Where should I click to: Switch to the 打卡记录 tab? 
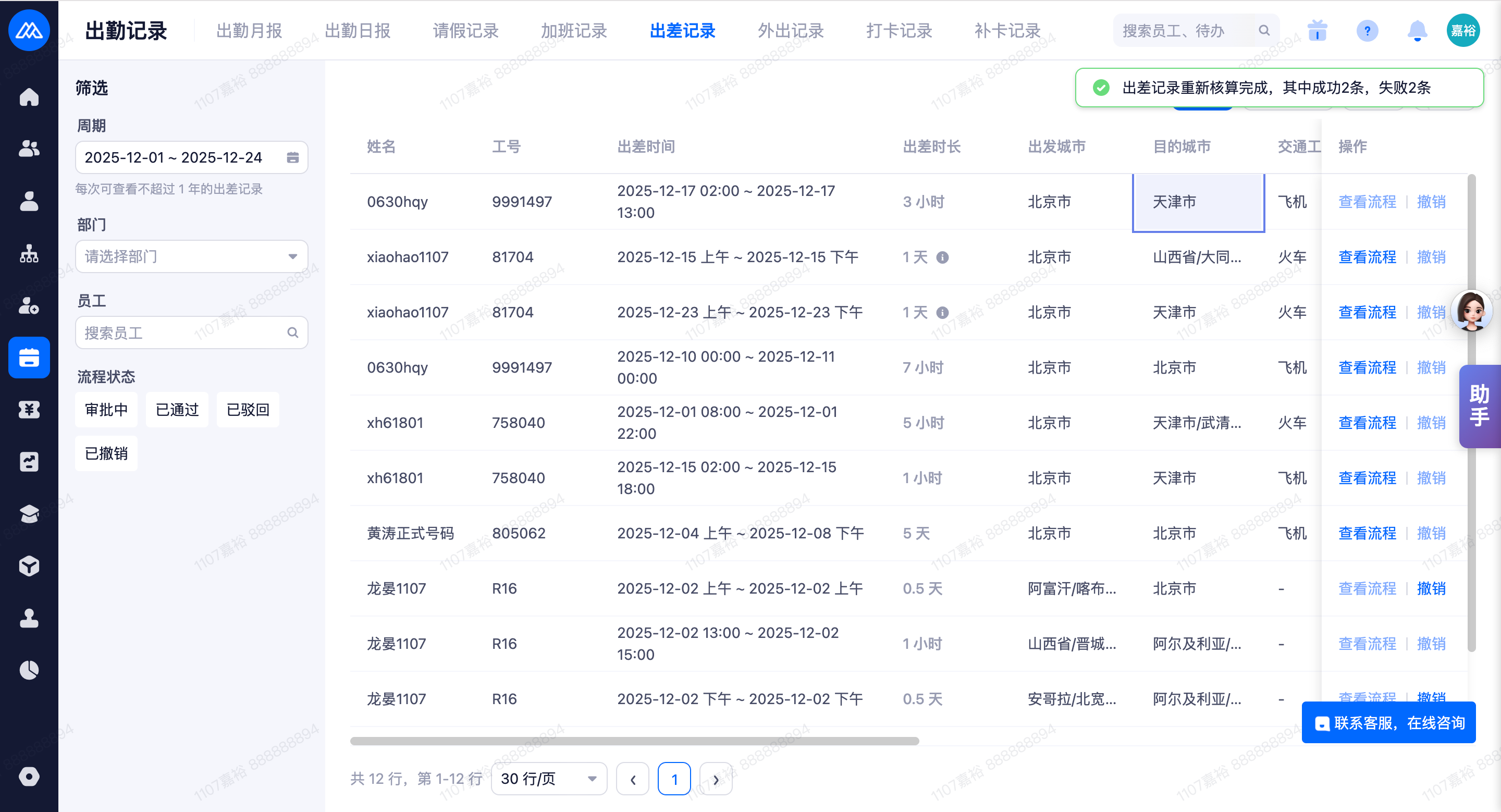pos(899,30)
